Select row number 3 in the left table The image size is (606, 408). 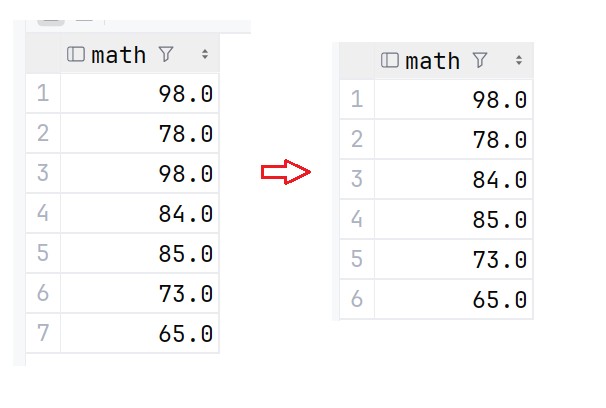click(x=42, y=173)
